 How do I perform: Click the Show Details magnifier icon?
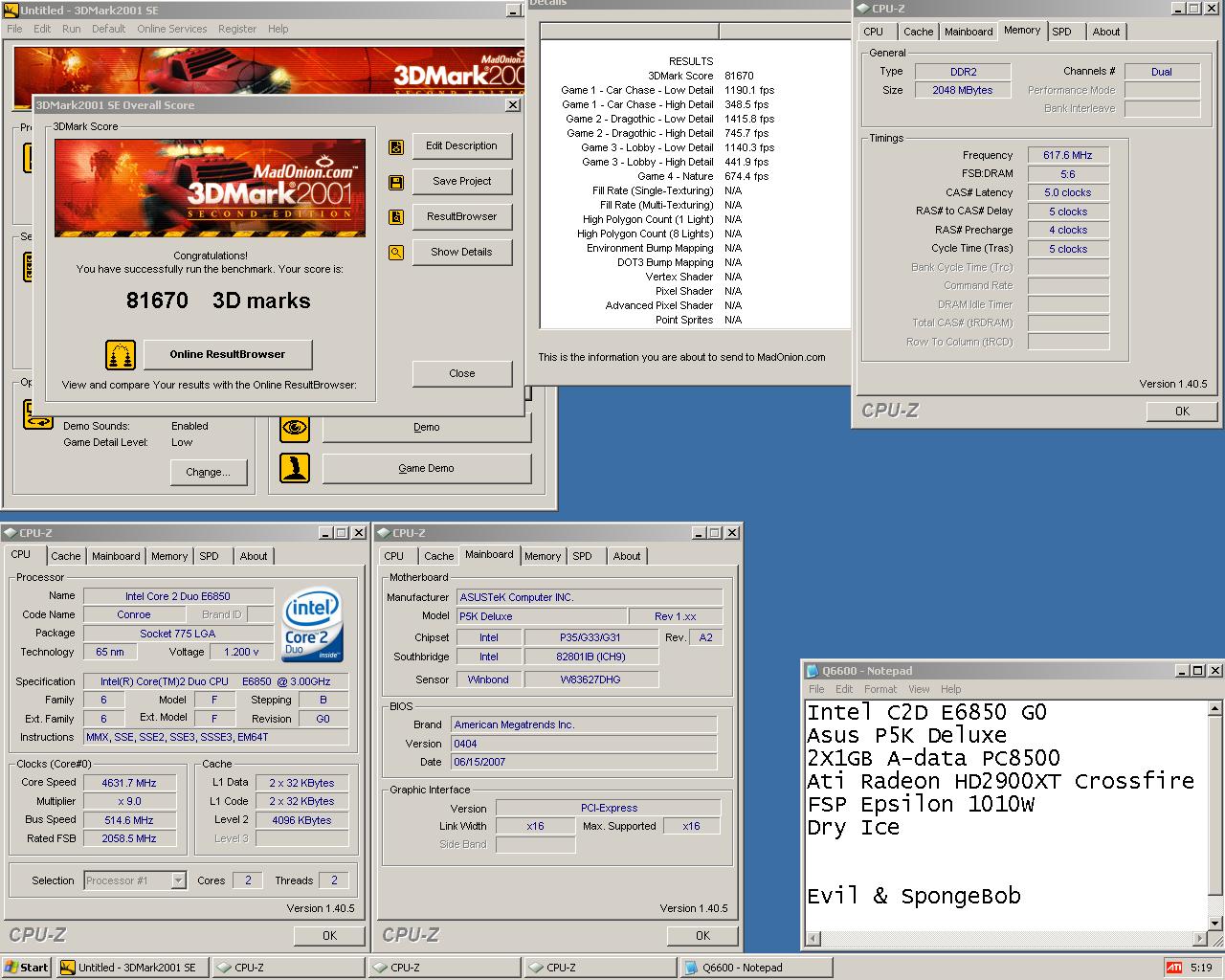(396, 253)
